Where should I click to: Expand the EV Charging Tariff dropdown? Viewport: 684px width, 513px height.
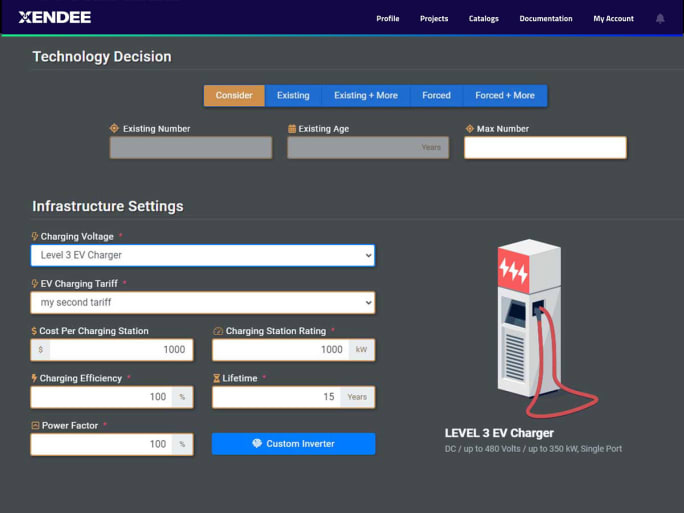point(203,302)
